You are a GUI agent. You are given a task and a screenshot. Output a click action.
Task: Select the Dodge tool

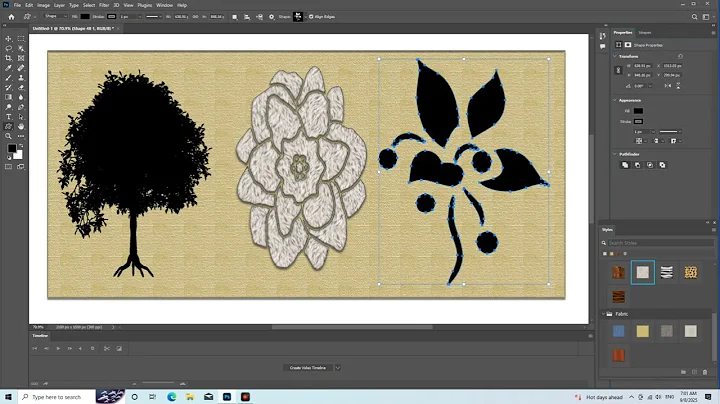click(x=8, y=107)
